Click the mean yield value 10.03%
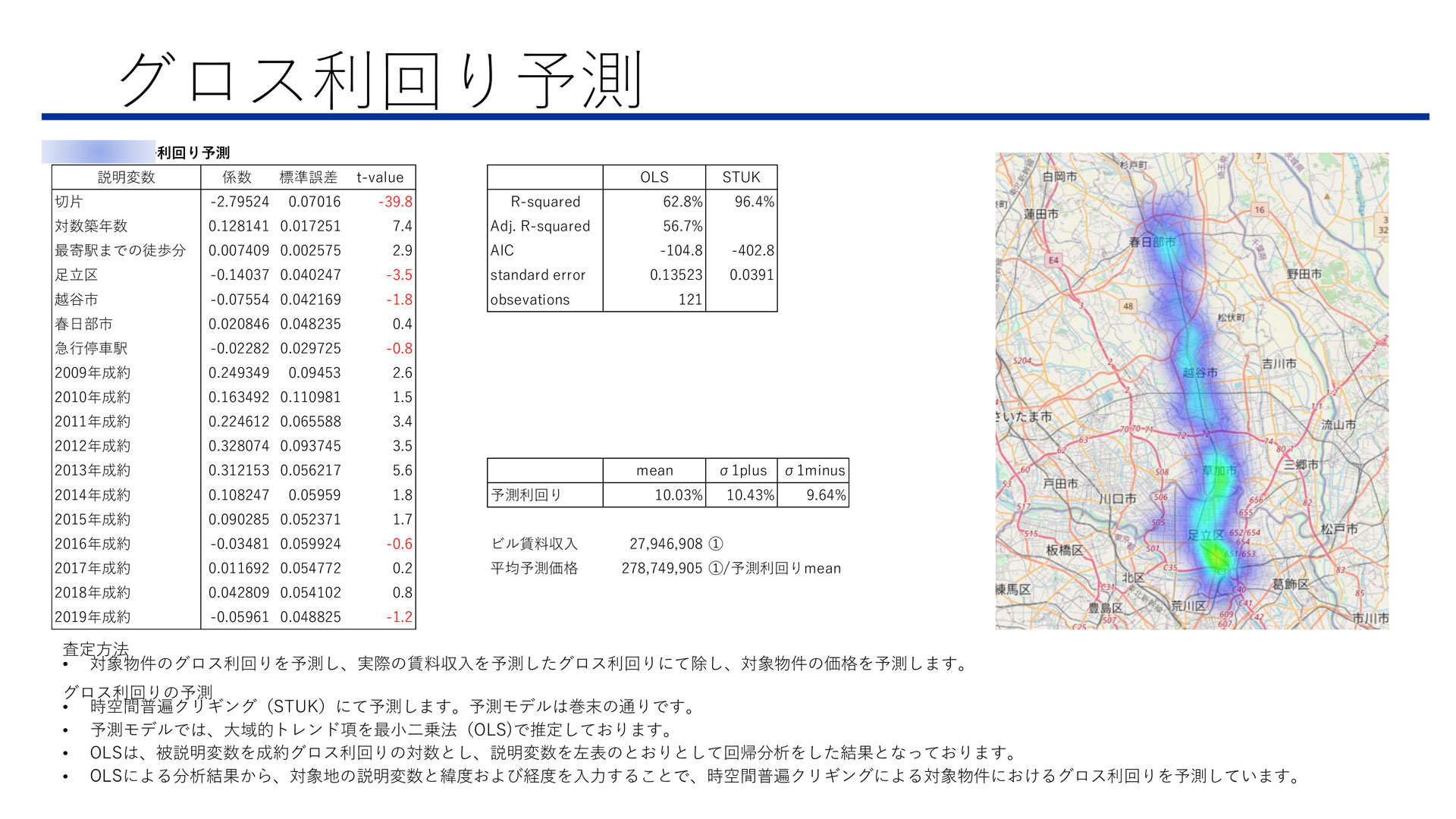This screenshot has height=819, width=1456. coord(679,494)
